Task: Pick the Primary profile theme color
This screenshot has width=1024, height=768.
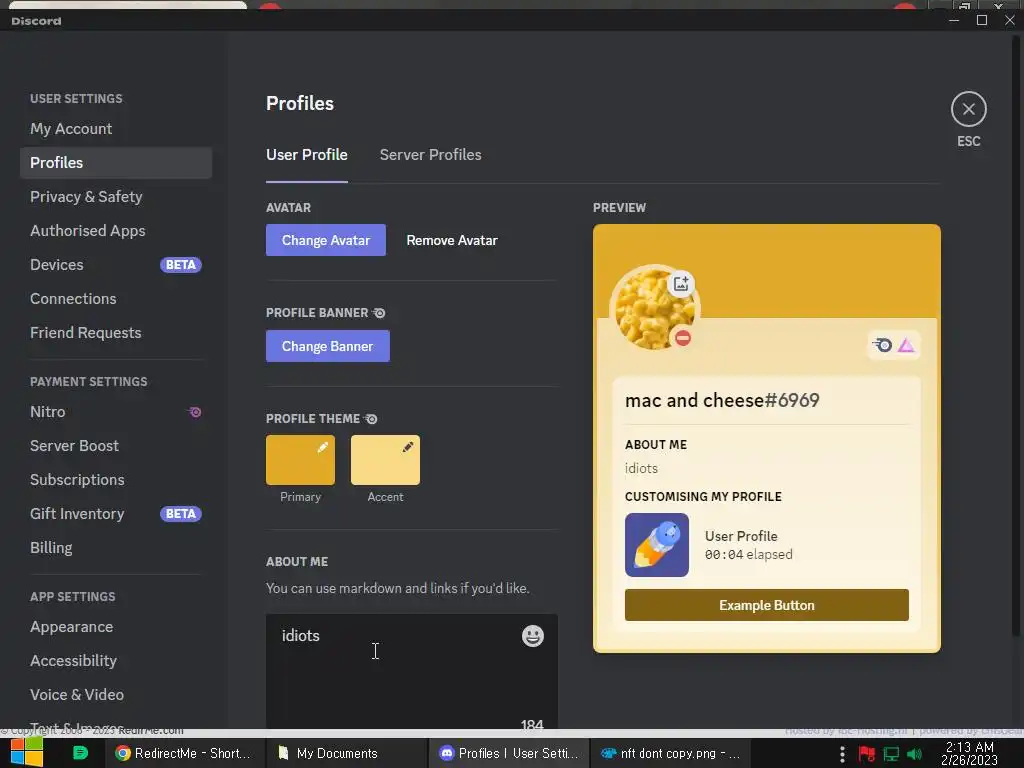Action: pos(300,460)
